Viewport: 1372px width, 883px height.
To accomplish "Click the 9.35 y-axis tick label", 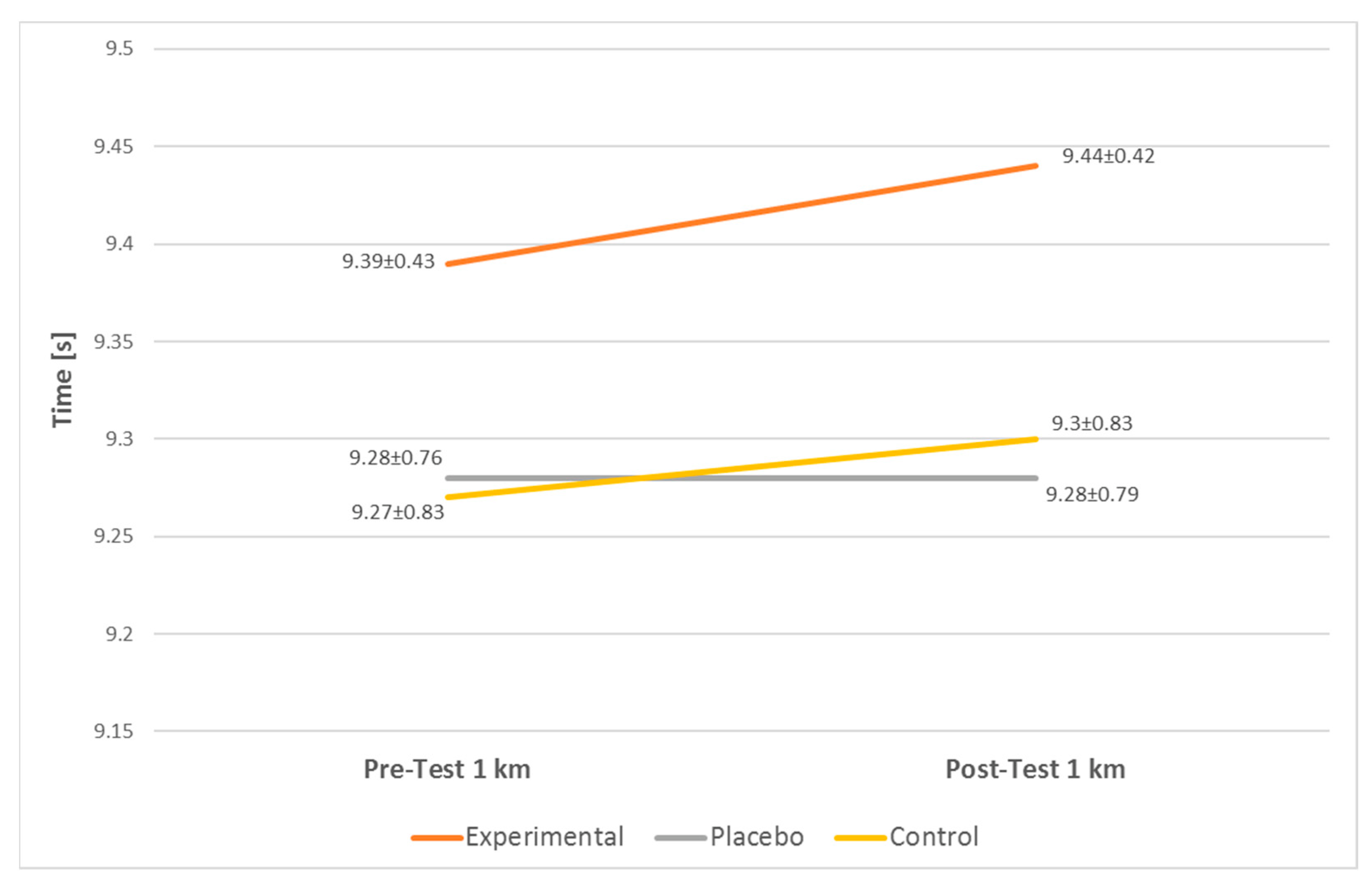I will click(114, 342).
